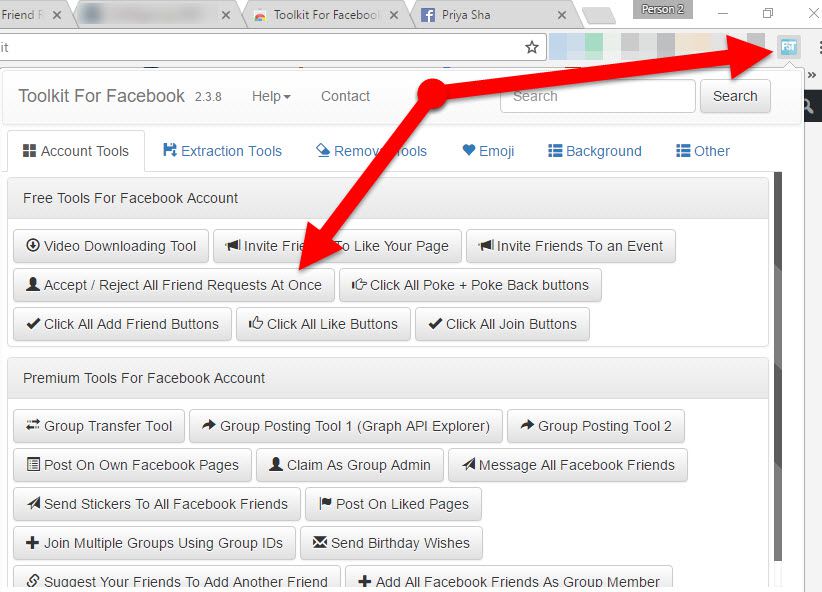
Task: Close the Toolkit For Facebook browser tab
Action: pyautogui.click(x=394, y=15)
